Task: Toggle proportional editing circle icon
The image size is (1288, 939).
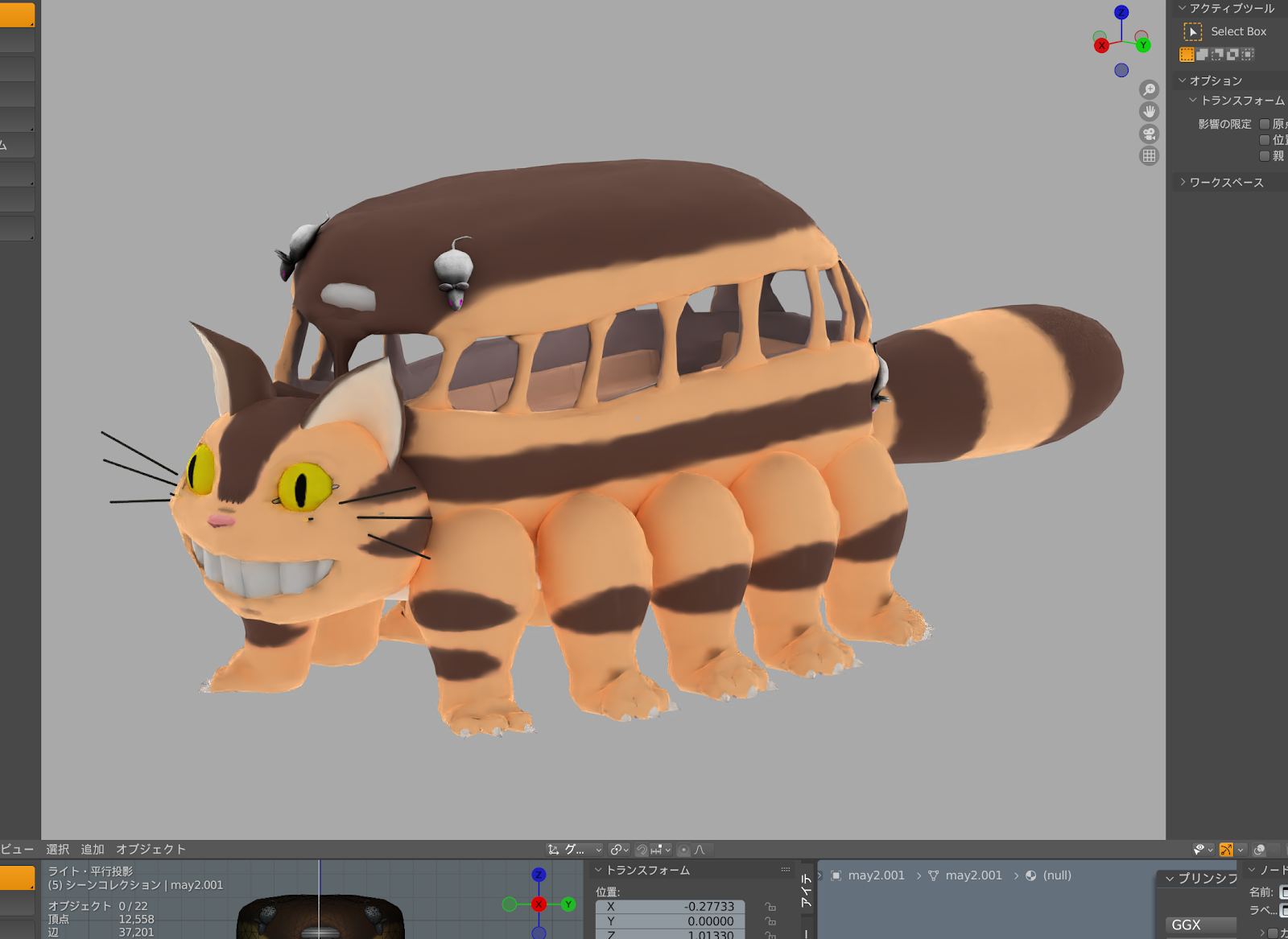Action: [683, 850]
